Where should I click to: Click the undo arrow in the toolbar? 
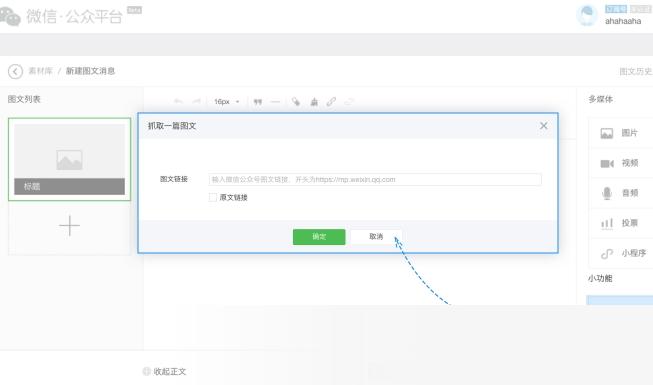coord(178,102)
